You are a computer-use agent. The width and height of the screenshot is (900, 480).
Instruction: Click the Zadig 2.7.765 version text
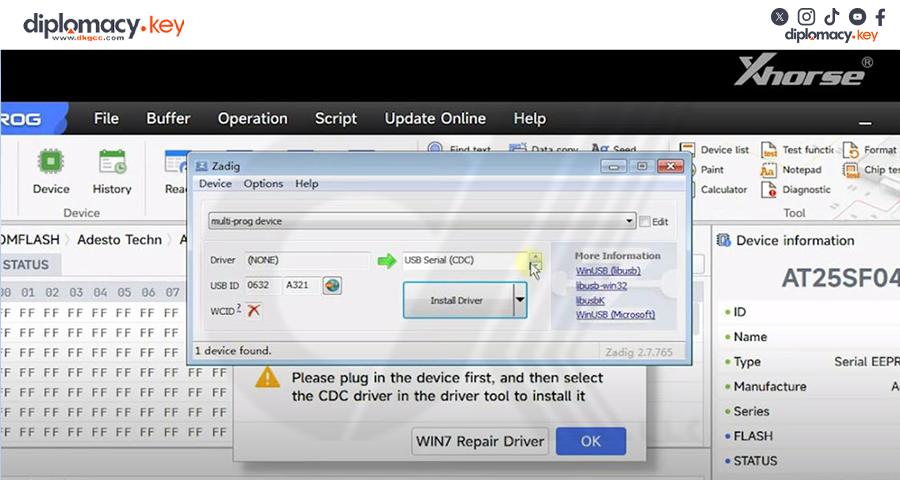click(x=639, y=353)
